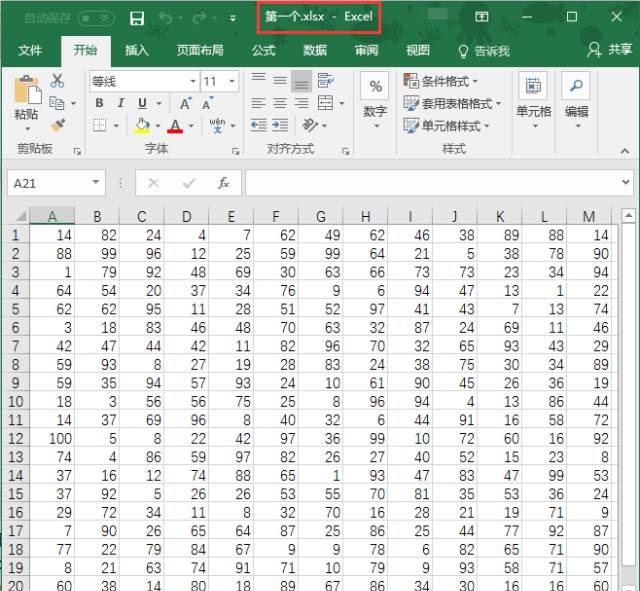This screenshot has width=640, height=591.
Task: Collapse the ribbon with the chevron
Action: [624, 151]
